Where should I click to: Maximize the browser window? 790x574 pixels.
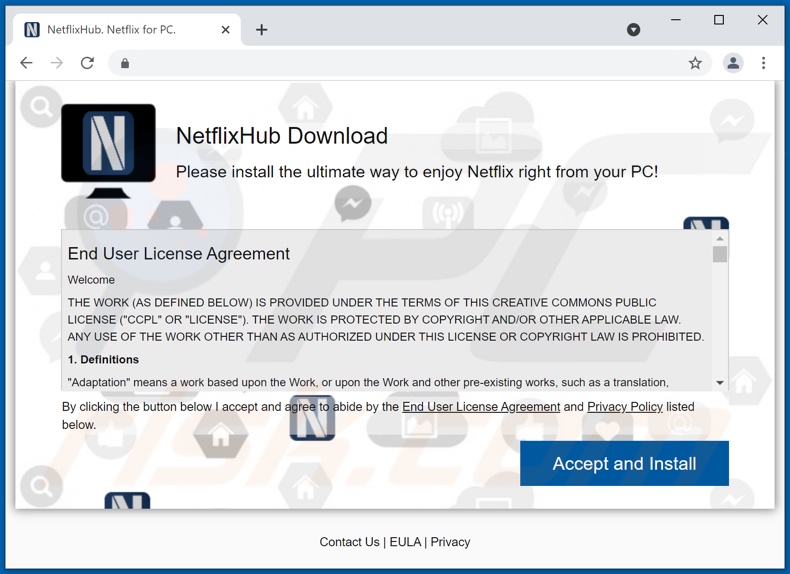(x=719, y=20)
